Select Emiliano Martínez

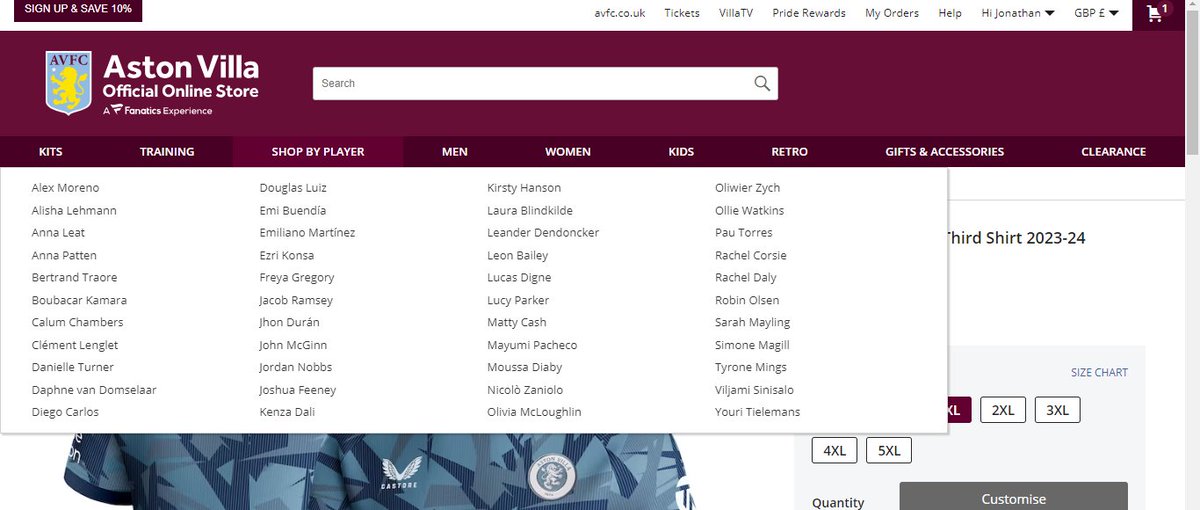pos(307,233)
